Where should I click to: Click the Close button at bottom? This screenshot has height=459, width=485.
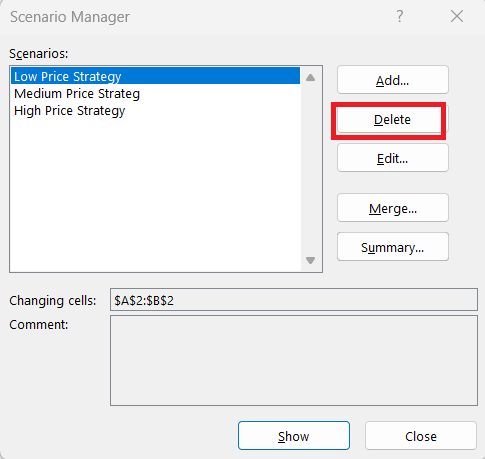tap(421, 436)
